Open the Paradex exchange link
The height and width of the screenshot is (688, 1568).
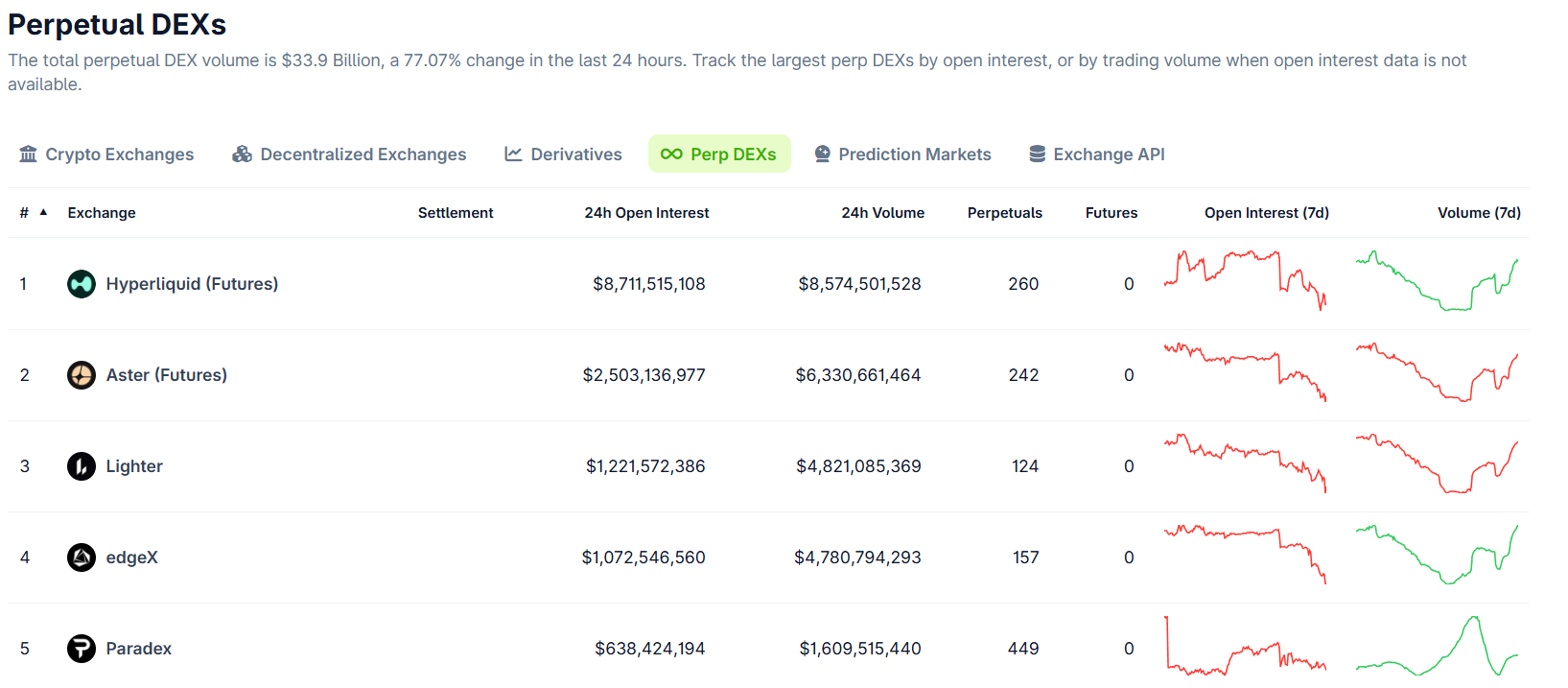point(138,649)
